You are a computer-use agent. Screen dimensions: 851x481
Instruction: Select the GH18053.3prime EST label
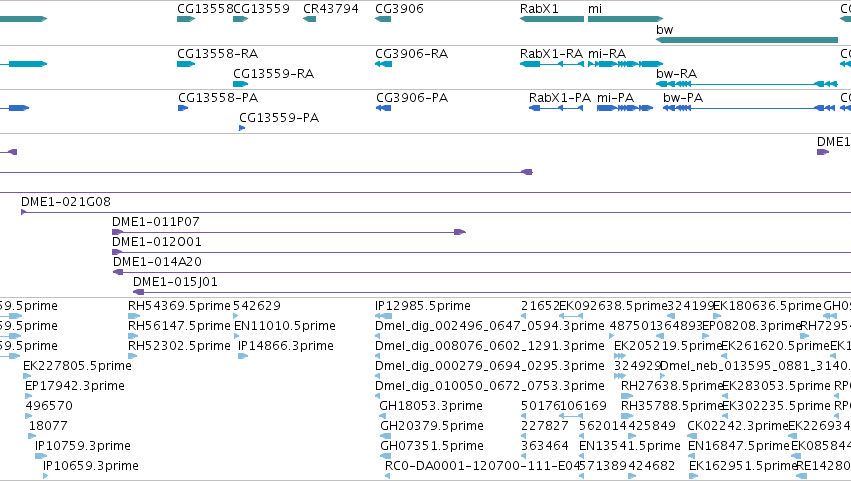click(431, 407)
